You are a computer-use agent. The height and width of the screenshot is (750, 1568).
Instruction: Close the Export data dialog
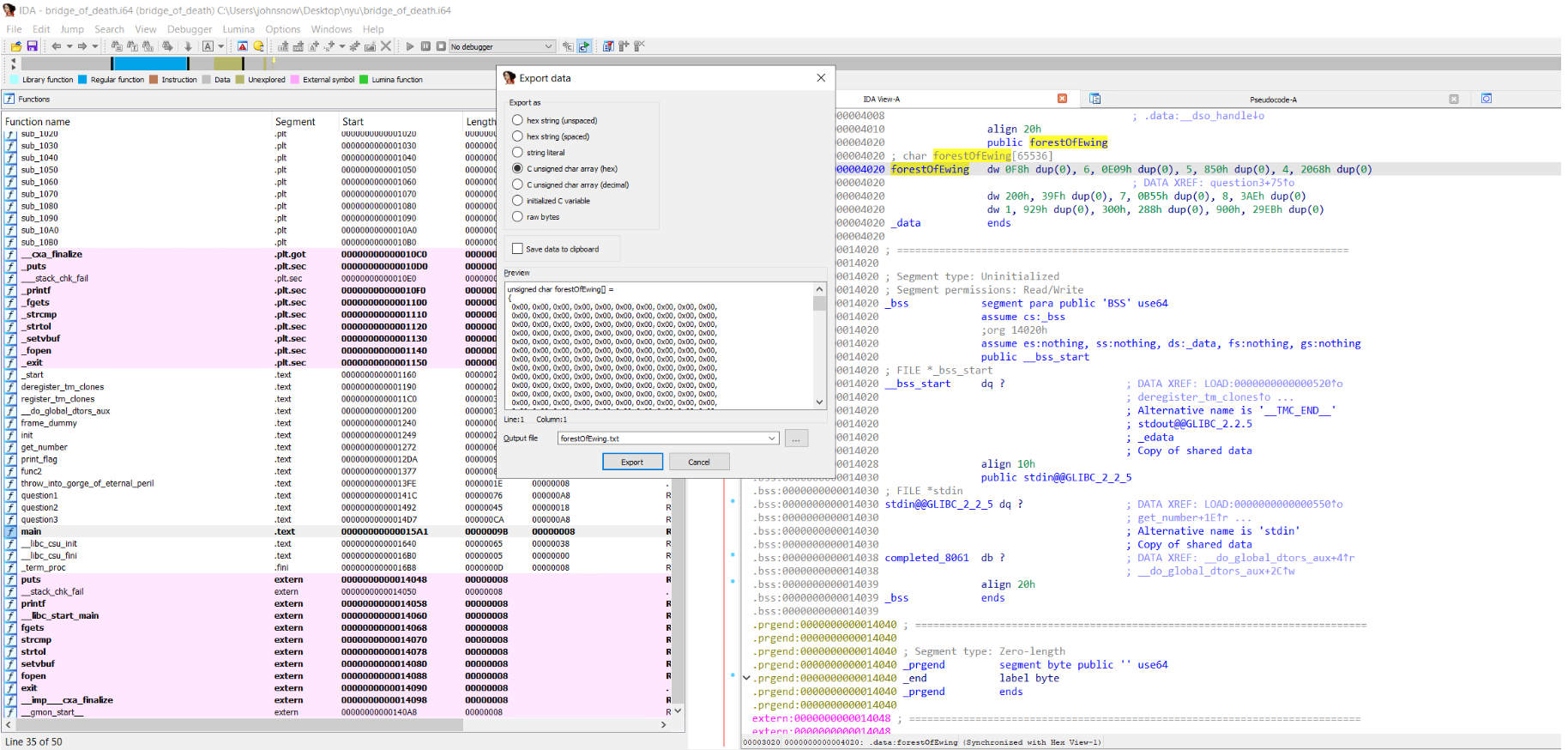pos(821,78)
